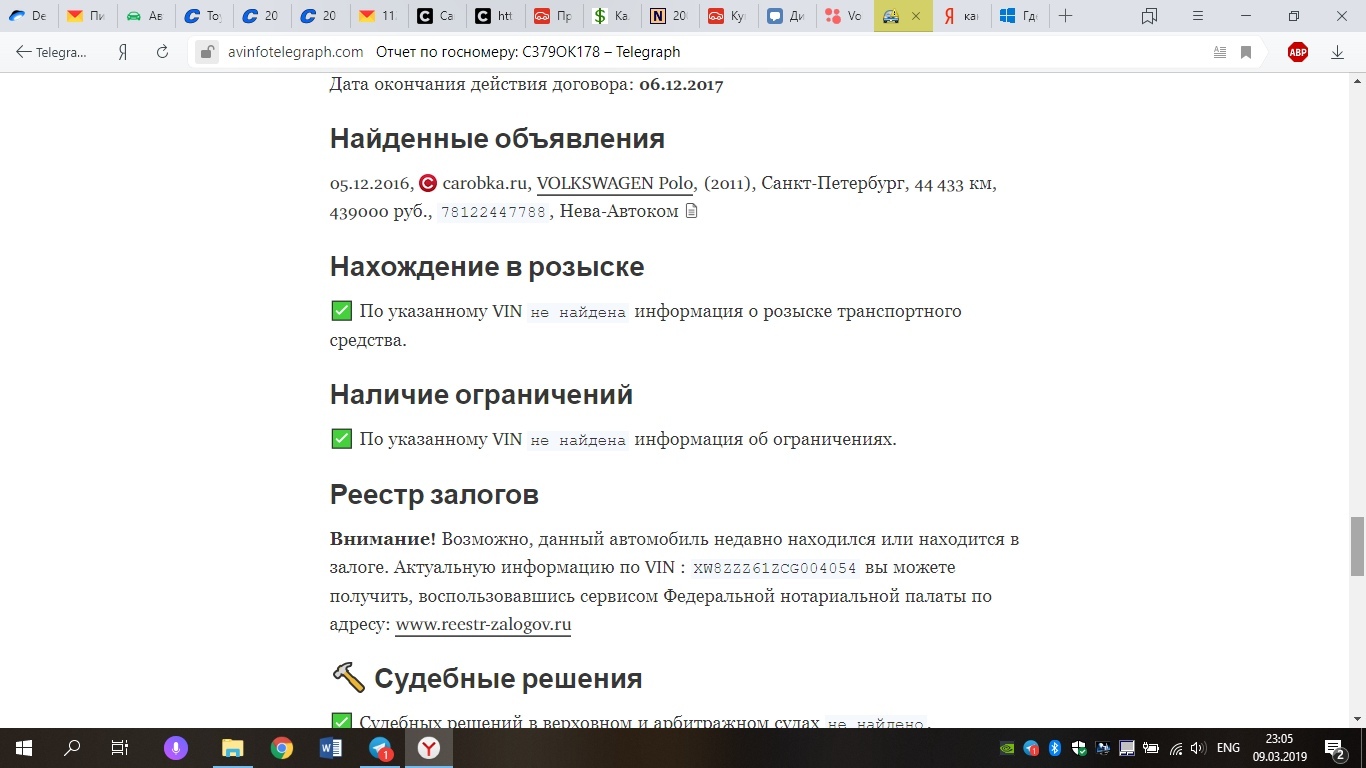Reload the current page
Viewport: 1366px width, 768px height.
click(x=162, y=52)
